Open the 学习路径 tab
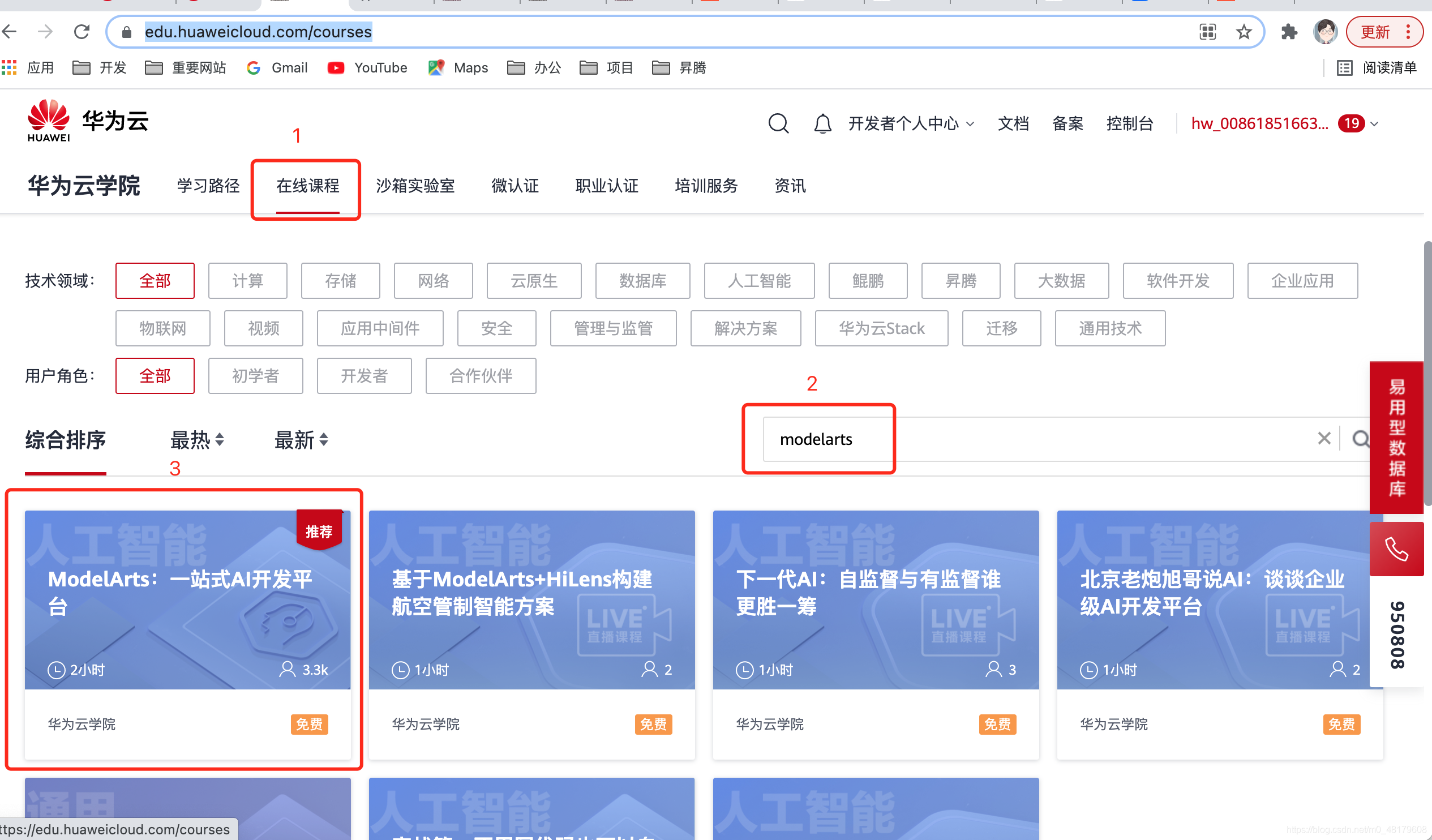The image size is (1432, 840). coord(208,186)
